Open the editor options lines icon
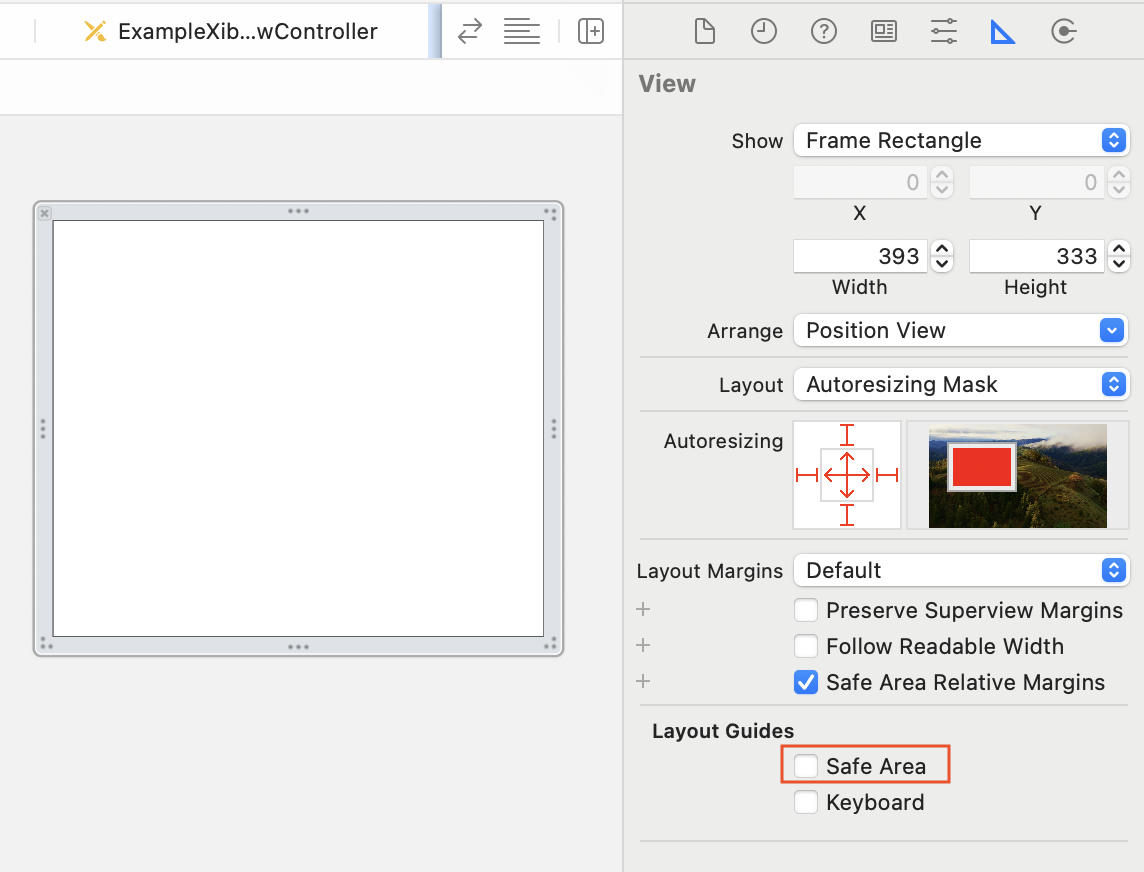The height and width of the screenshot is (872, 1144). pyautogui.click(x=522, y=32)
